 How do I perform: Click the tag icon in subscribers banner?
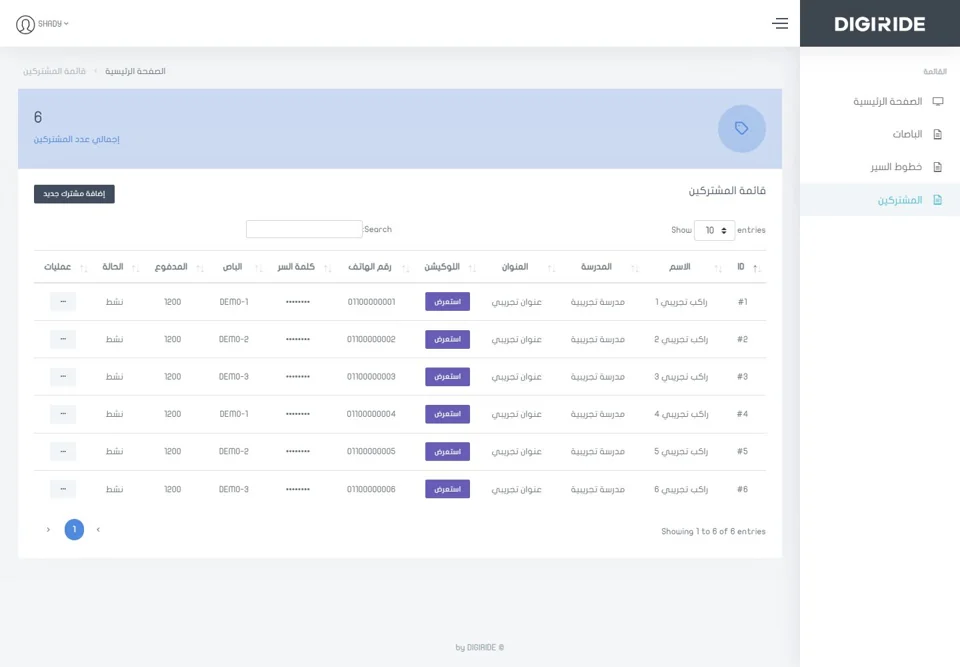[741, 128]
